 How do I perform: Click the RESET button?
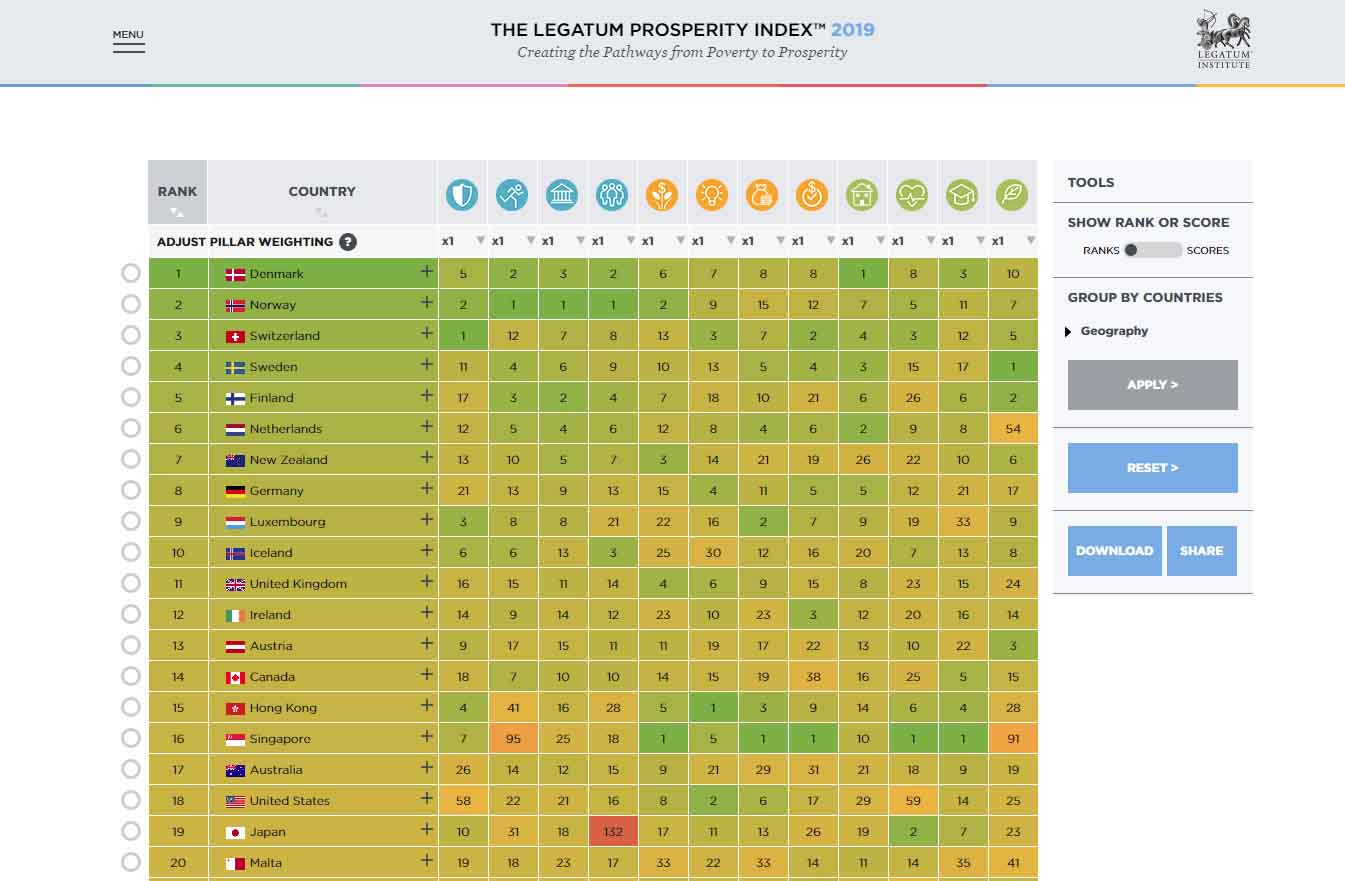[x=1153, y=468]
